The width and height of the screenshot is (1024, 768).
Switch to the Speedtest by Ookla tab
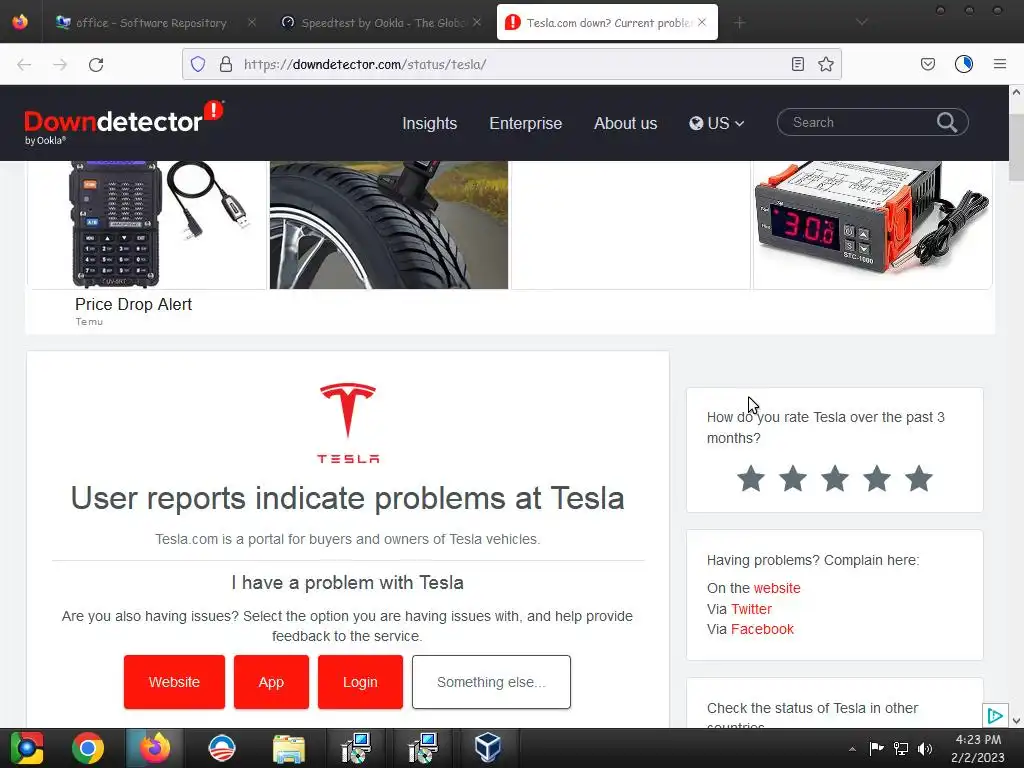pyautogui.click(x=383, y=23)
